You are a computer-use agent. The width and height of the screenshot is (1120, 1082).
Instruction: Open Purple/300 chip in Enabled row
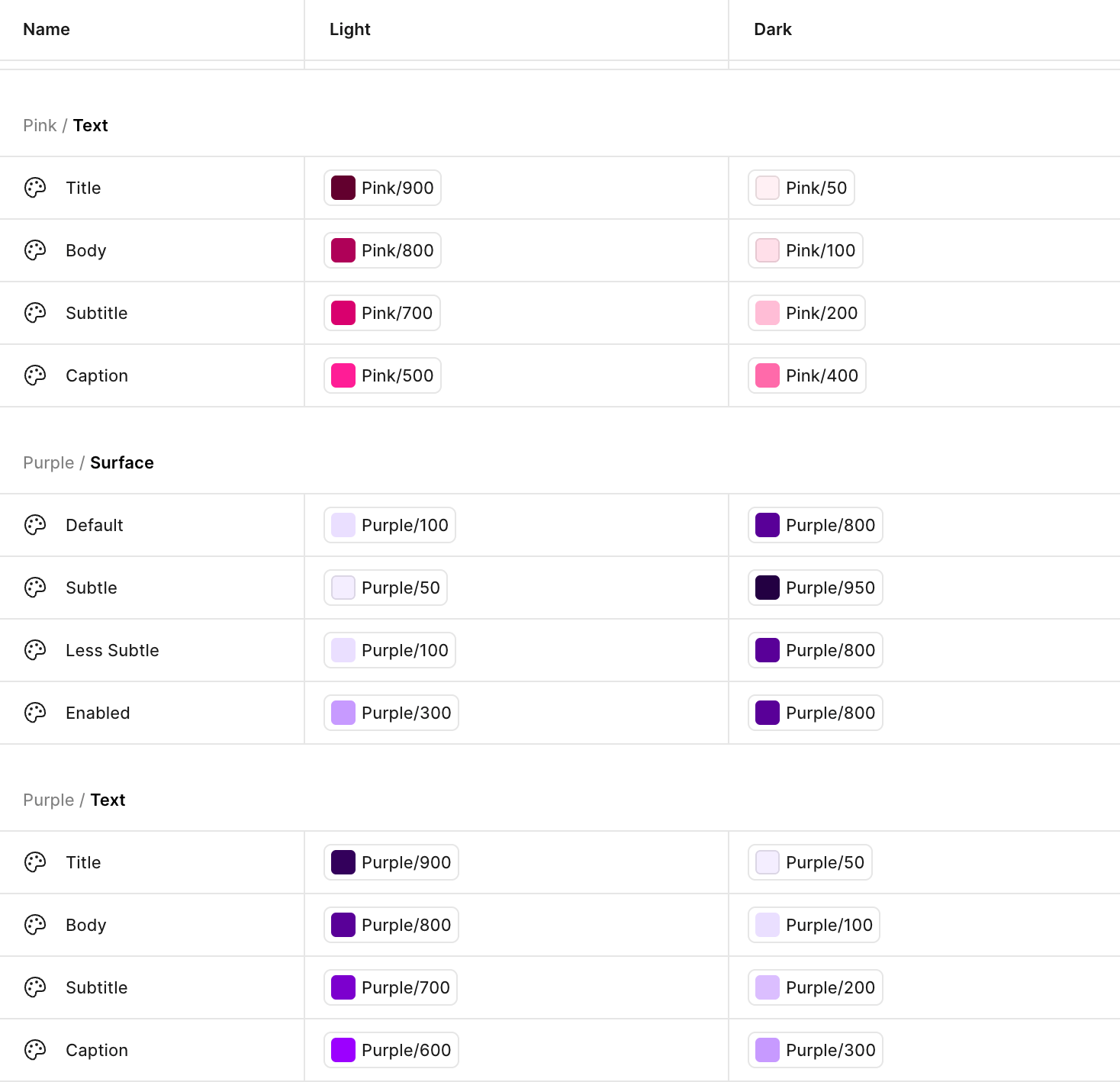click(391, 713)
